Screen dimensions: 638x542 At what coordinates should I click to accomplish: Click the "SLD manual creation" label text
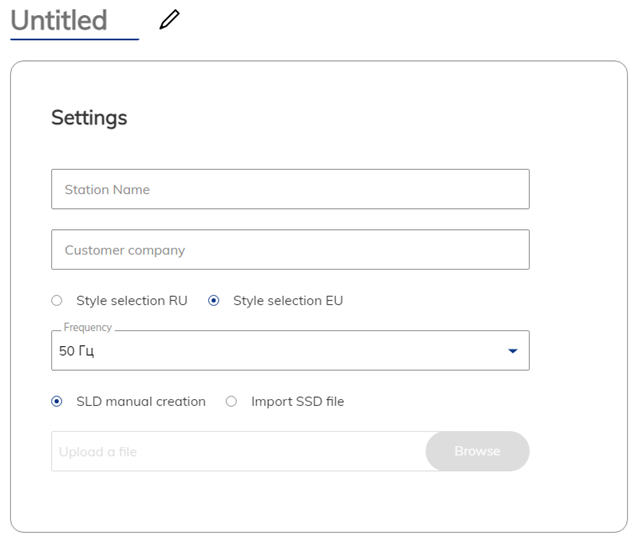coord(141,402)
